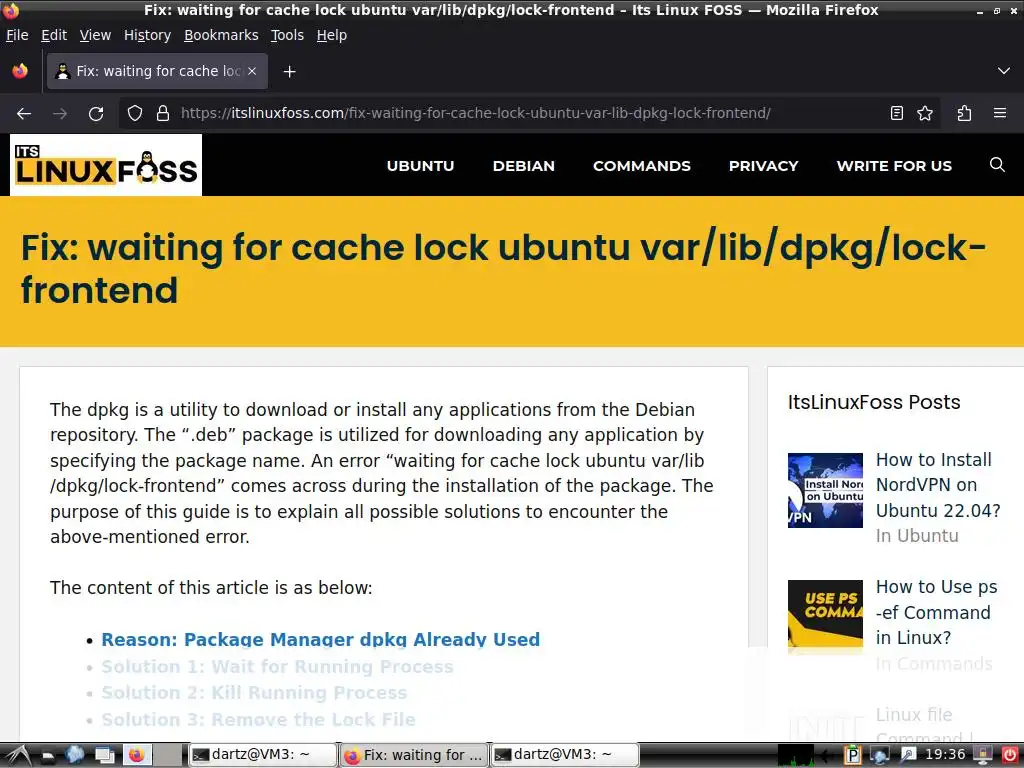The height and width of the screenshot is (768, 1024).
Task: Click the network connection tray icon
Action: pos(879,756)
